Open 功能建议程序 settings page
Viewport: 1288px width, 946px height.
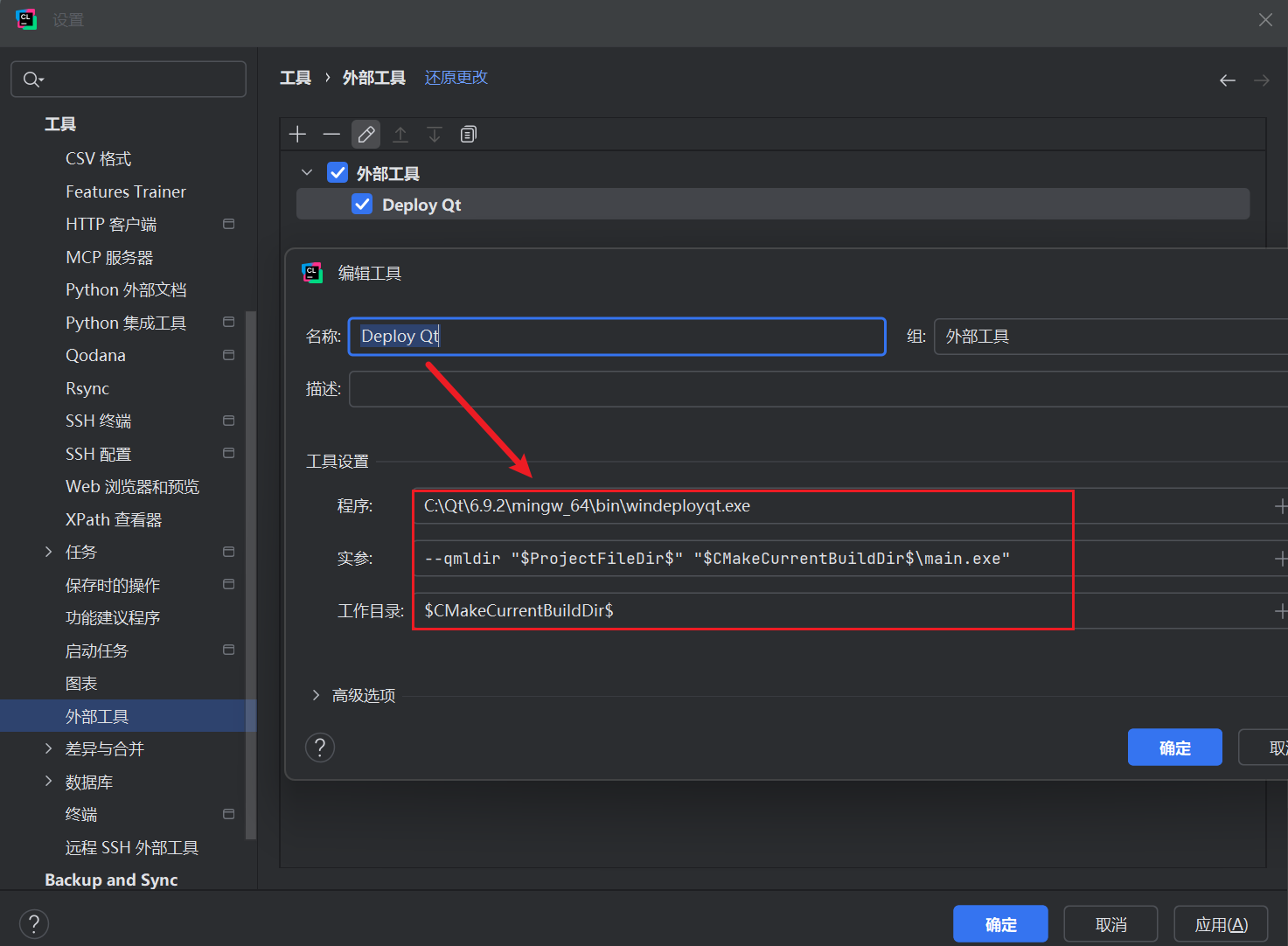click(x=113, y=617)
